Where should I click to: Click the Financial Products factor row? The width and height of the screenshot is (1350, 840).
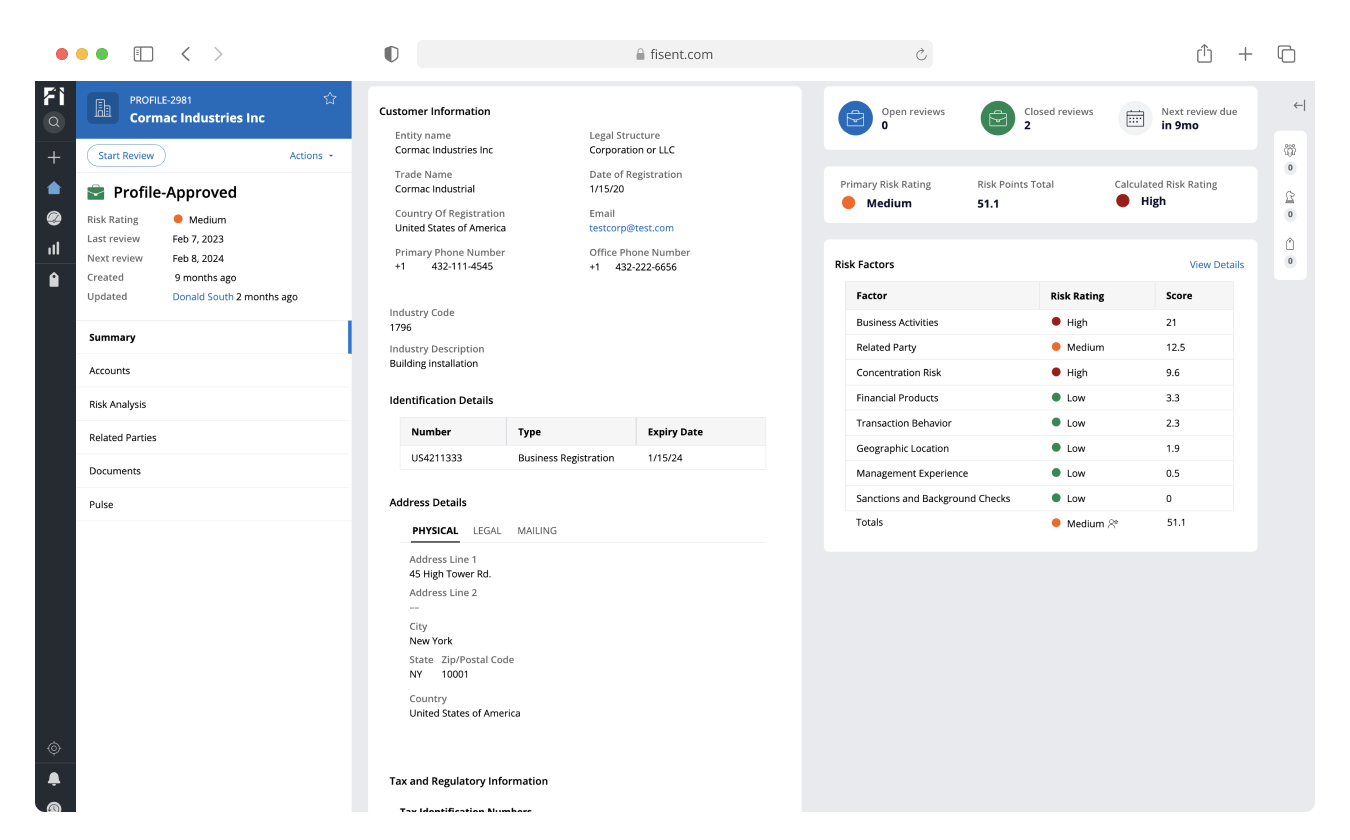pos(1039,398)
